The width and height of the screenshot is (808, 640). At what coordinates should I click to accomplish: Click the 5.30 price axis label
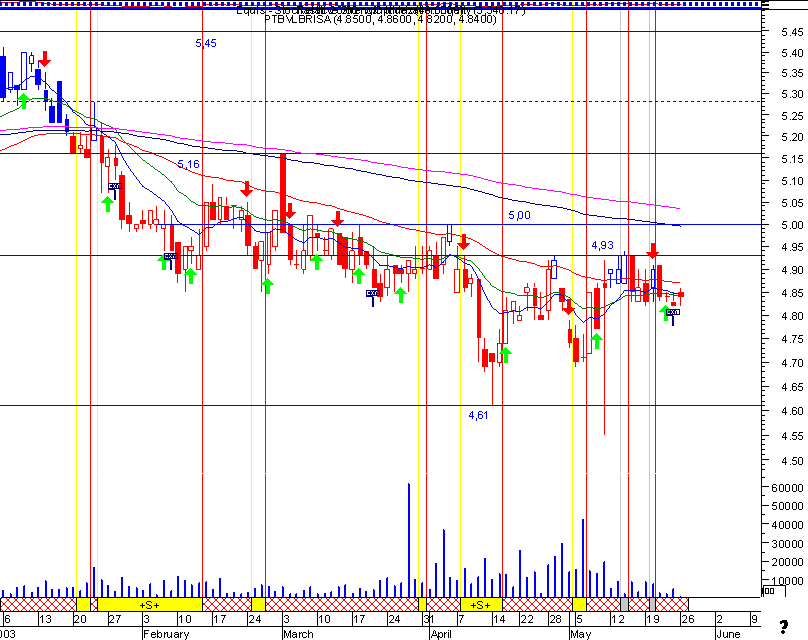tap(792, 94)
